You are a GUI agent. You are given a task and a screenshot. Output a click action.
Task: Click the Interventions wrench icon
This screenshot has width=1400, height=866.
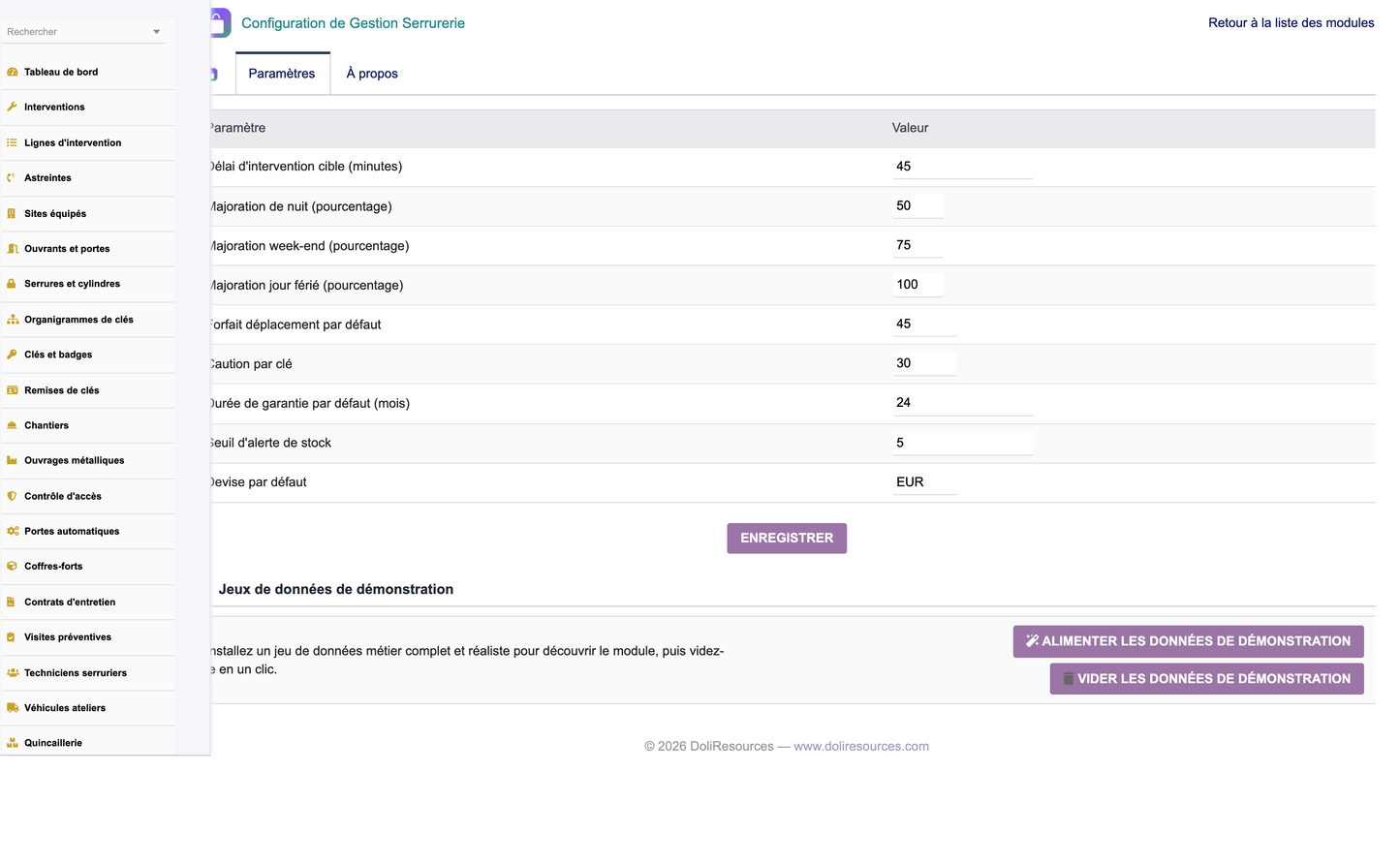(x=13, y=107)
